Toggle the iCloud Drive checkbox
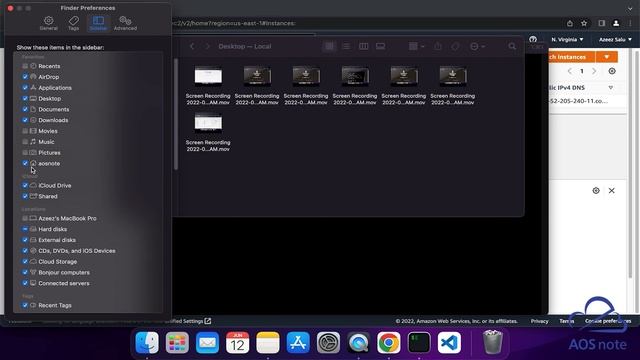The image size is (640, 360). (25, 185)
